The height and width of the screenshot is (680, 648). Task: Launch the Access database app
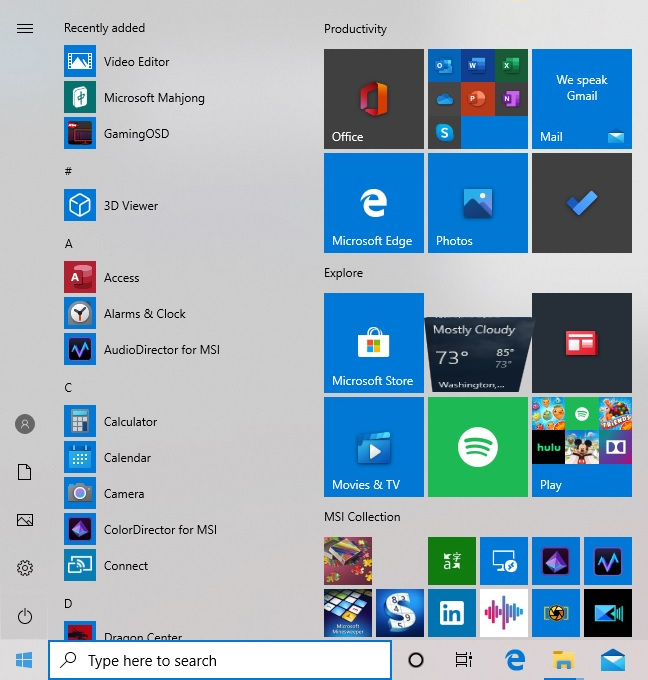pyautogui.click(x=121, y=278)
